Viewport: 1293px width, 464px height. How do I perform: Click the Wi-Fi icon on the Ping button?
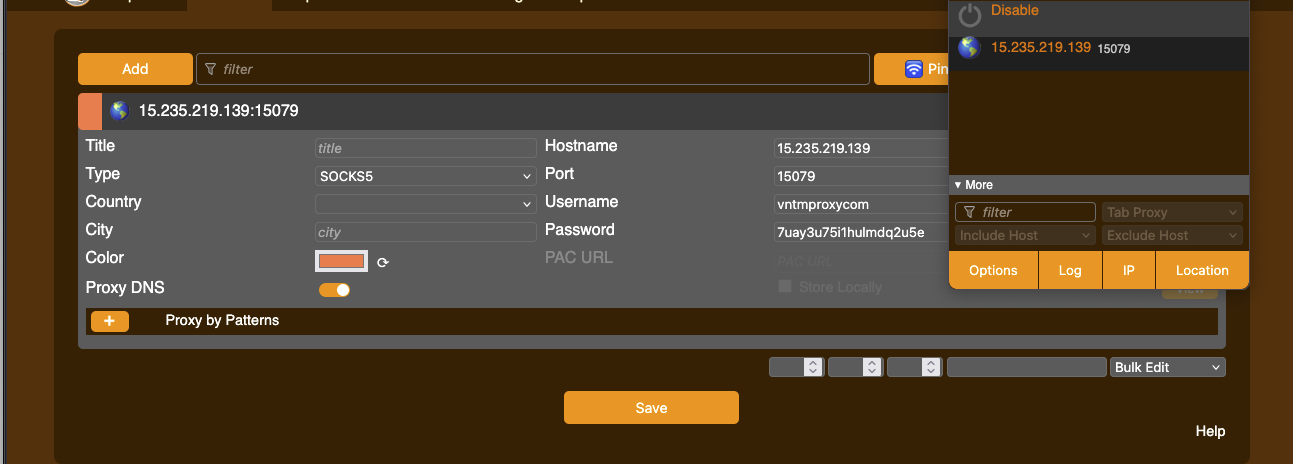click(x=913, y=69)
